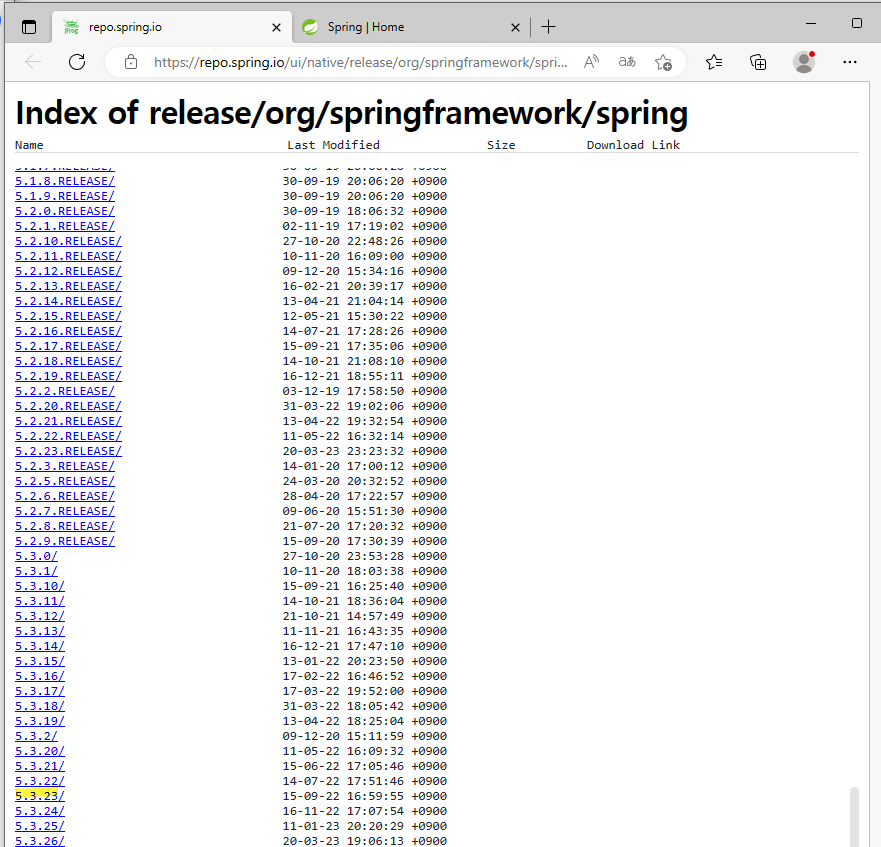Browse the 5.2.19.RELEASE/ directory
This screenshot has height=847, width=881.
(x=68, y=376)
